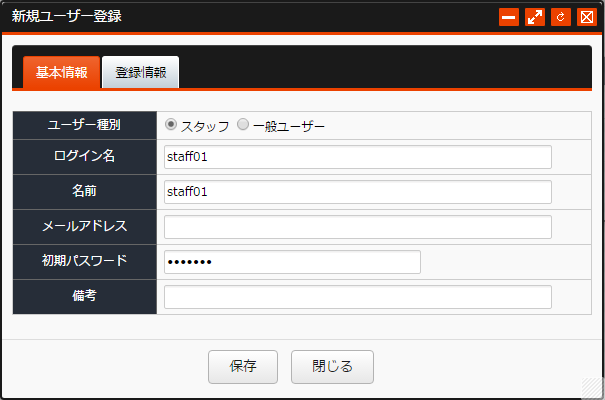Focus the メールアドレス input box
605x400 pixels.
point(358,227)
